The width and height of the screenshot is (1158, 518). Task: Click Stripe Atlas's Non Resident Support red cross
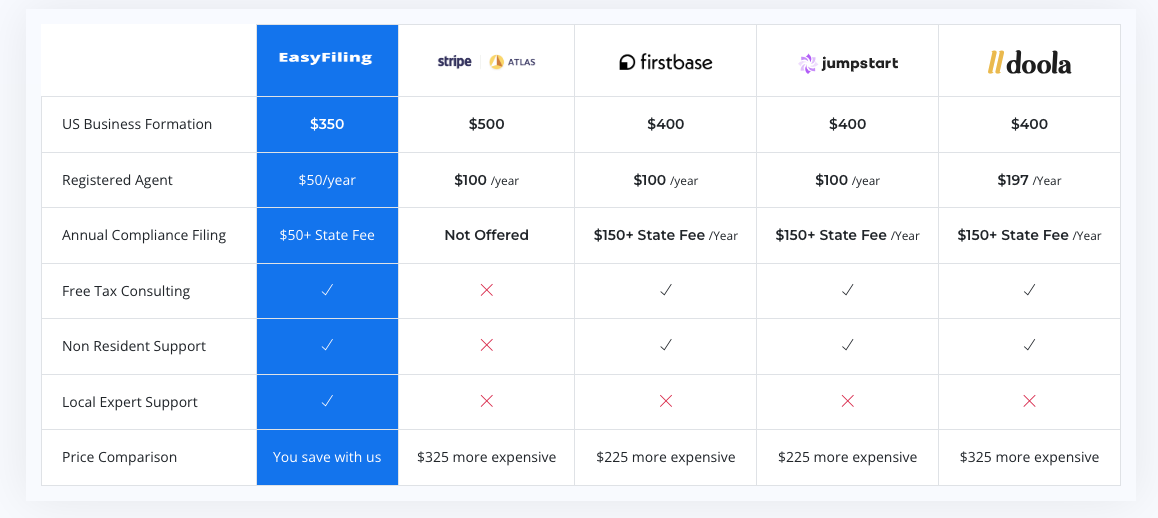487,345
